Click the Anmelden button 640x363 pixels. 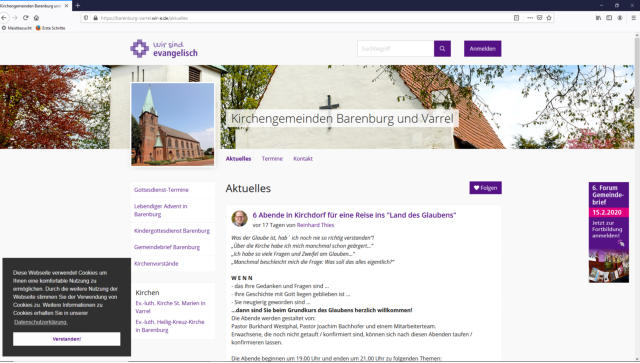482,49
